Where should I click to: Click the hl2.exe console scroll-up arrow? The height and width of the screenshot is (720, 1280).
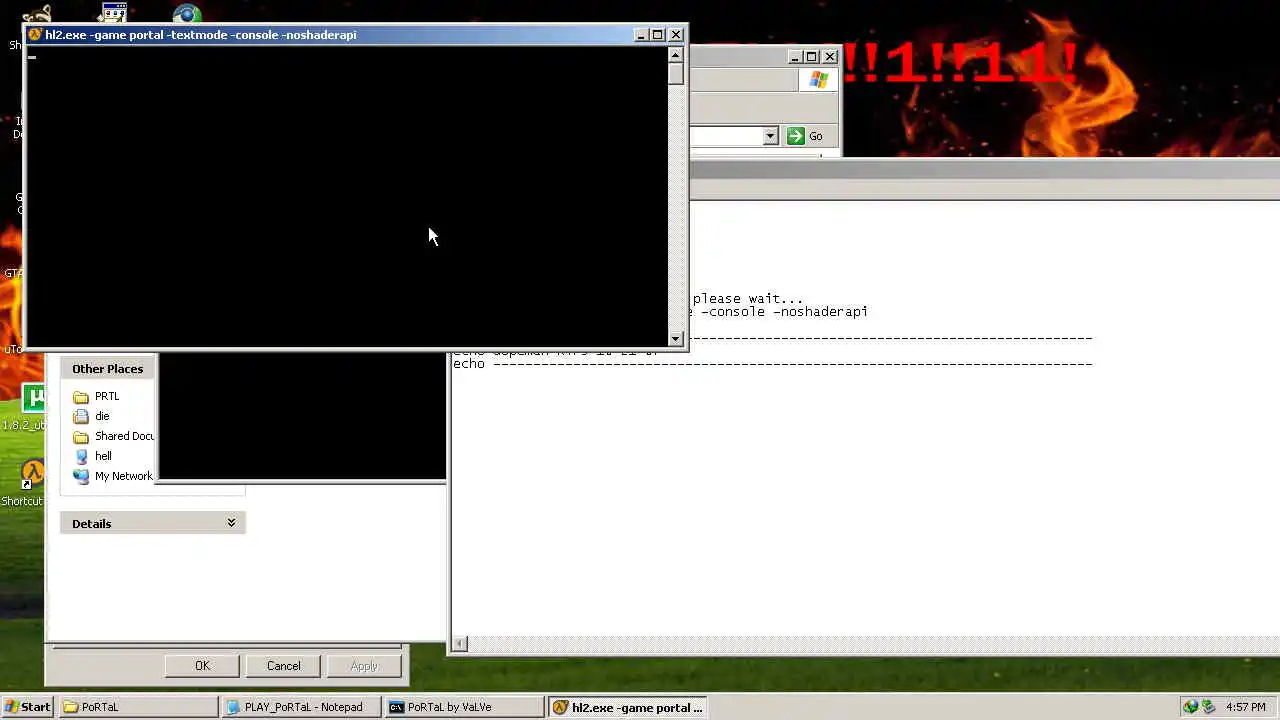(676, 55)
